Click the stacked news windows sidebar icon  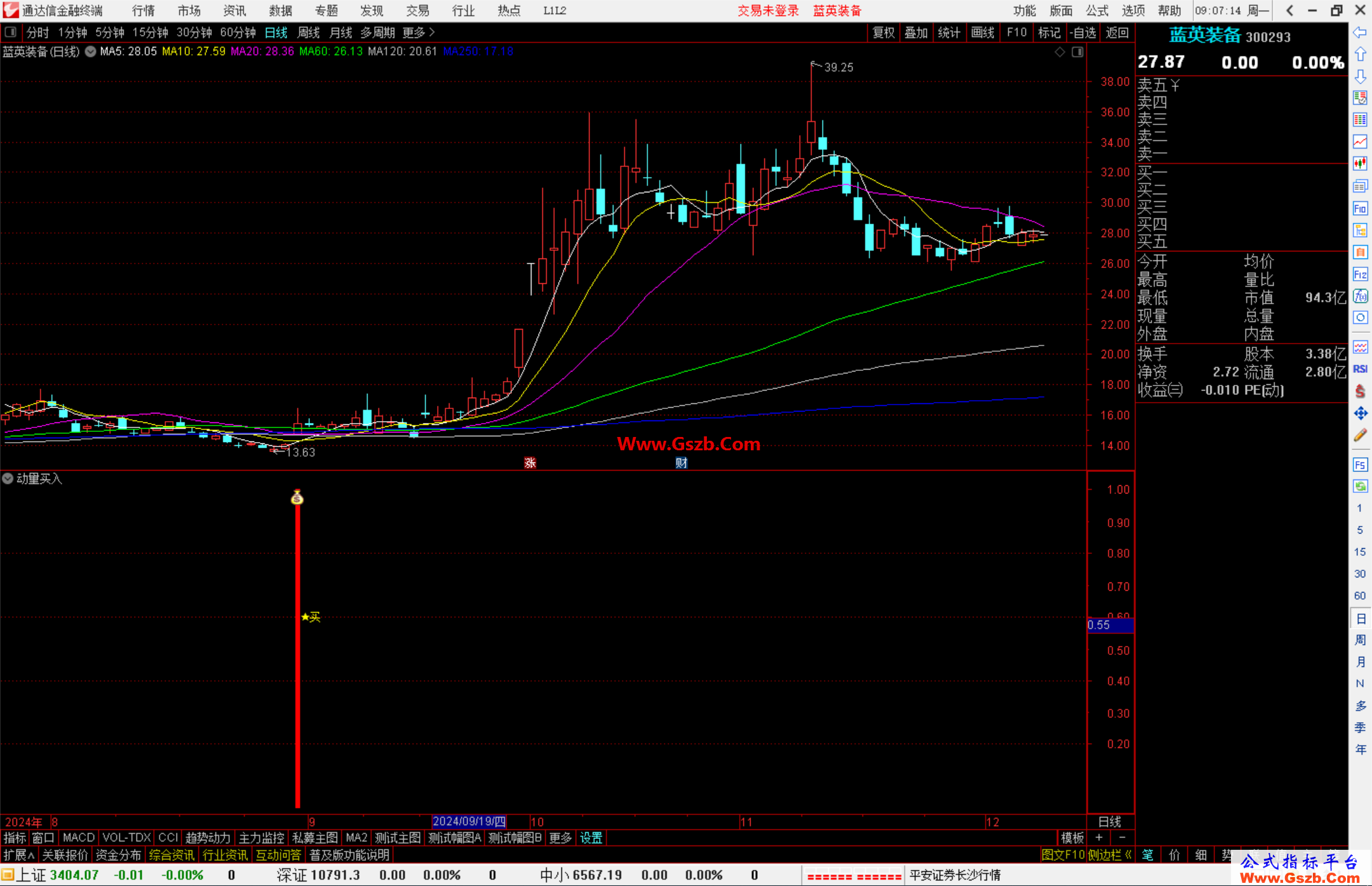click(1360, 186)
